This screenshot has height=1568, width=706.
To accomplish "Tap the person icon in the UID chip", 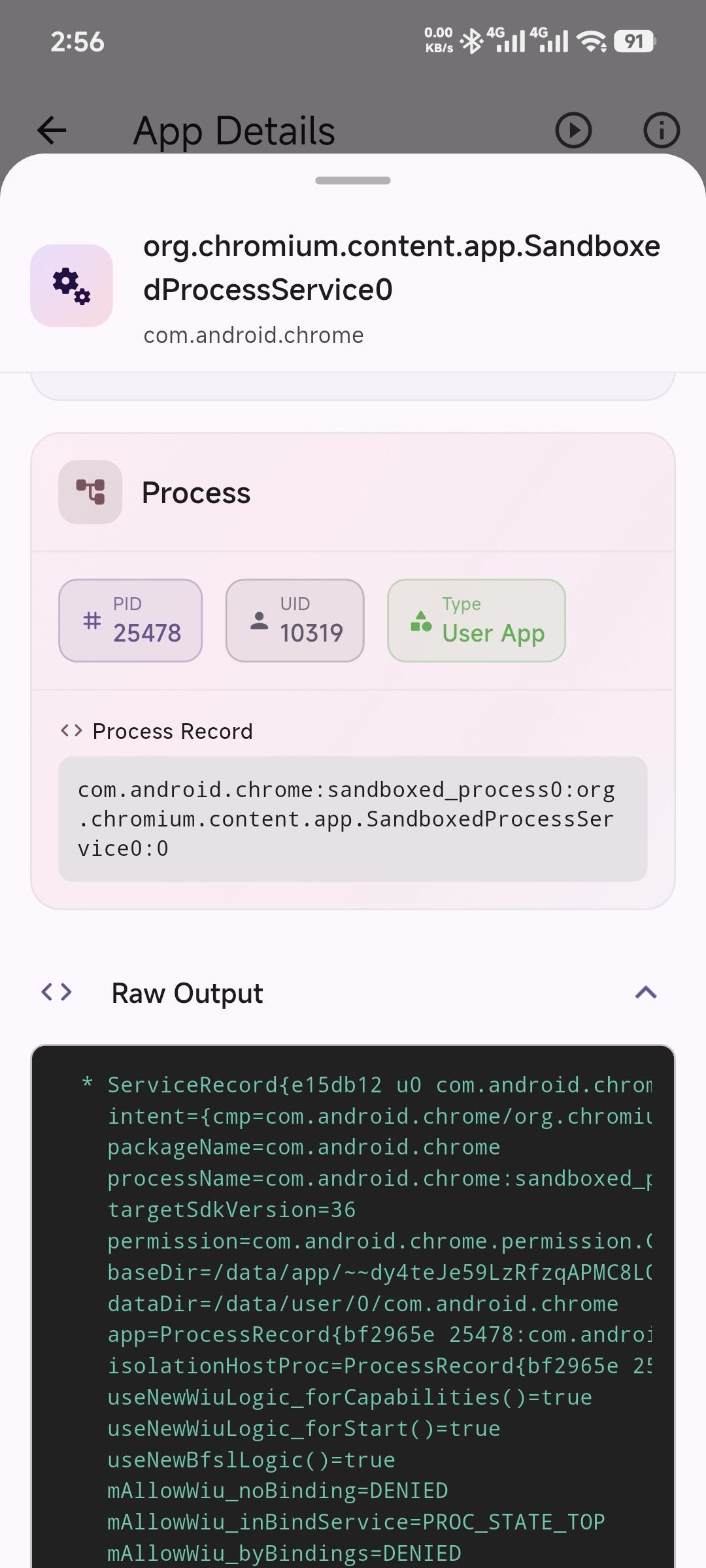I will point(259,621).
